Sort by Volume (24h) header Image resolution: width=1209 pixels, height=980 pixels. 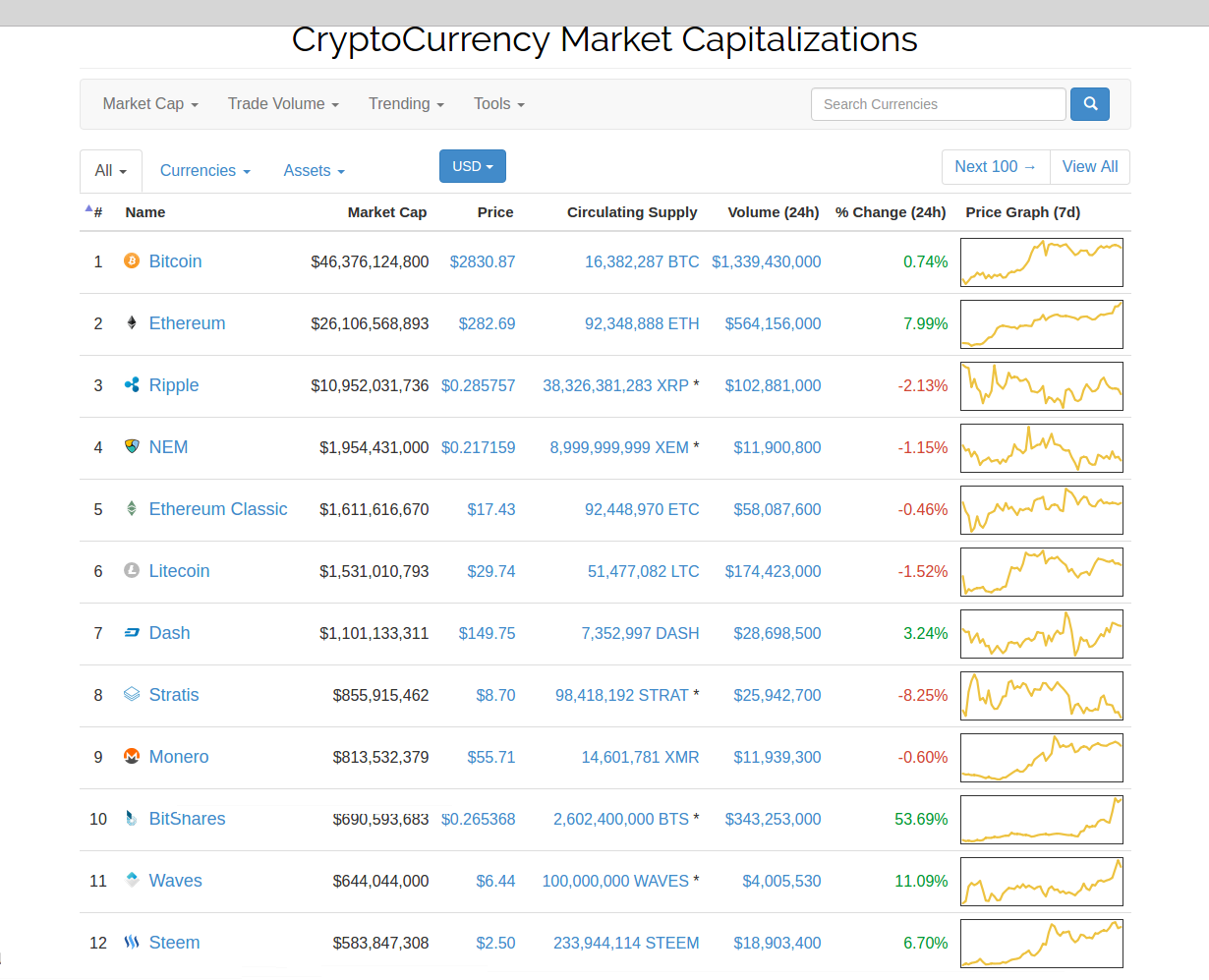click(x=774, y=212)
